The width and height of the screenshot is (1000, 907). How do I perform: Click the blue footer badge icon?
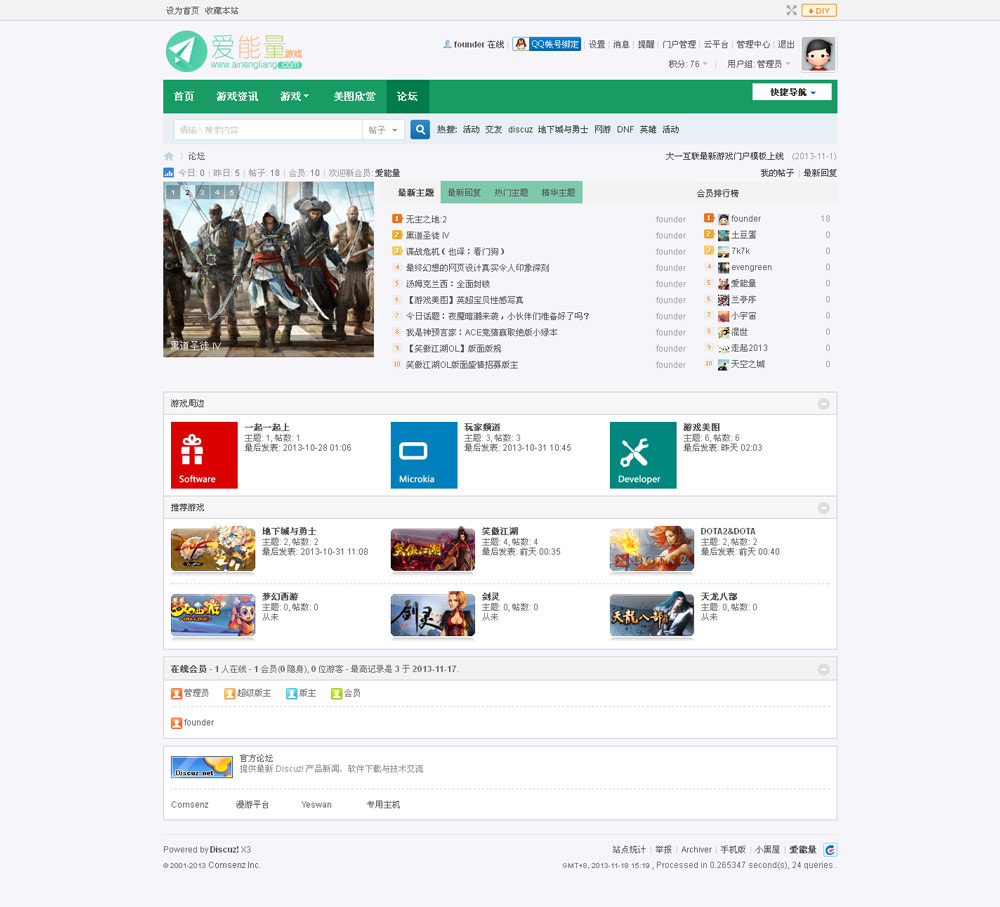830,850
